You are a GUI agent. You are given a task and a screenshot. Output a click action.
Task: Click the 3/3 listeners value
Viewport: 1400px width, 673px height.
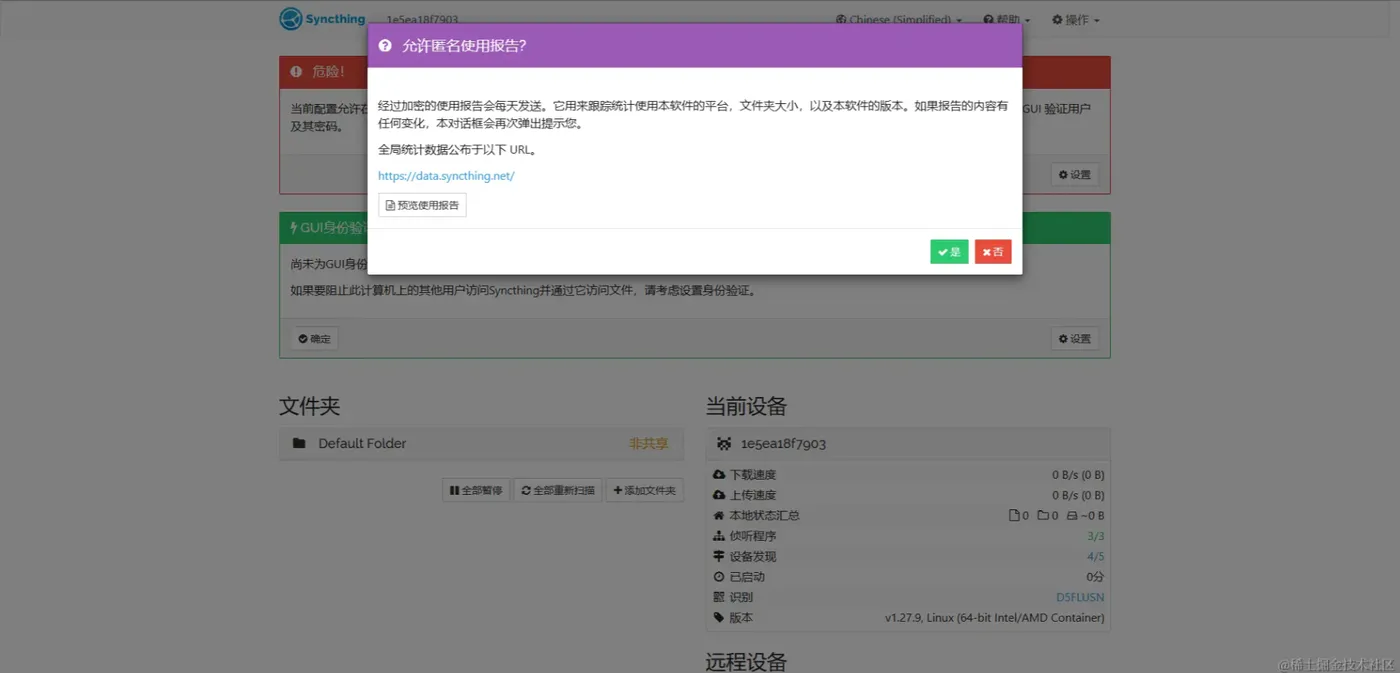pos(1095,537)
